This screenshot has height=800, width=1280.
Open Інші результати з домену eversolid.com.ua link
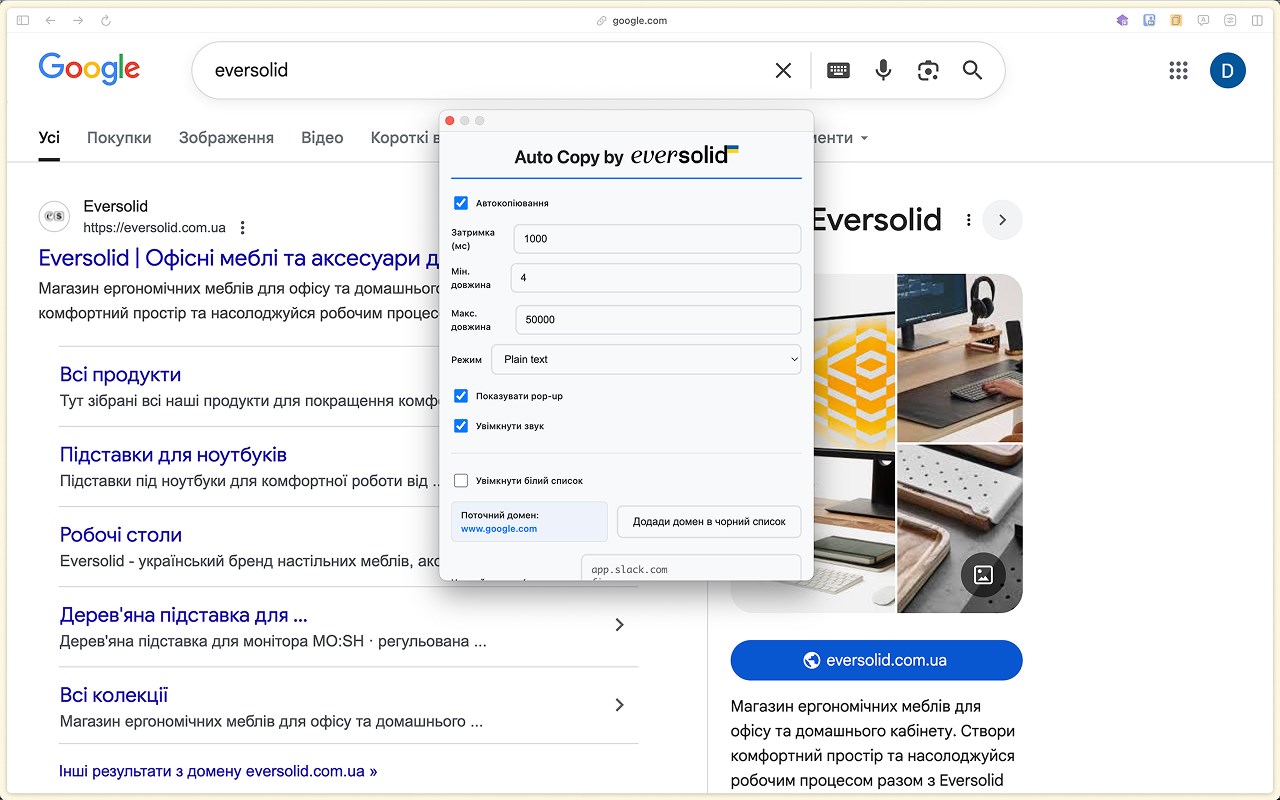[x=218, y=771]
